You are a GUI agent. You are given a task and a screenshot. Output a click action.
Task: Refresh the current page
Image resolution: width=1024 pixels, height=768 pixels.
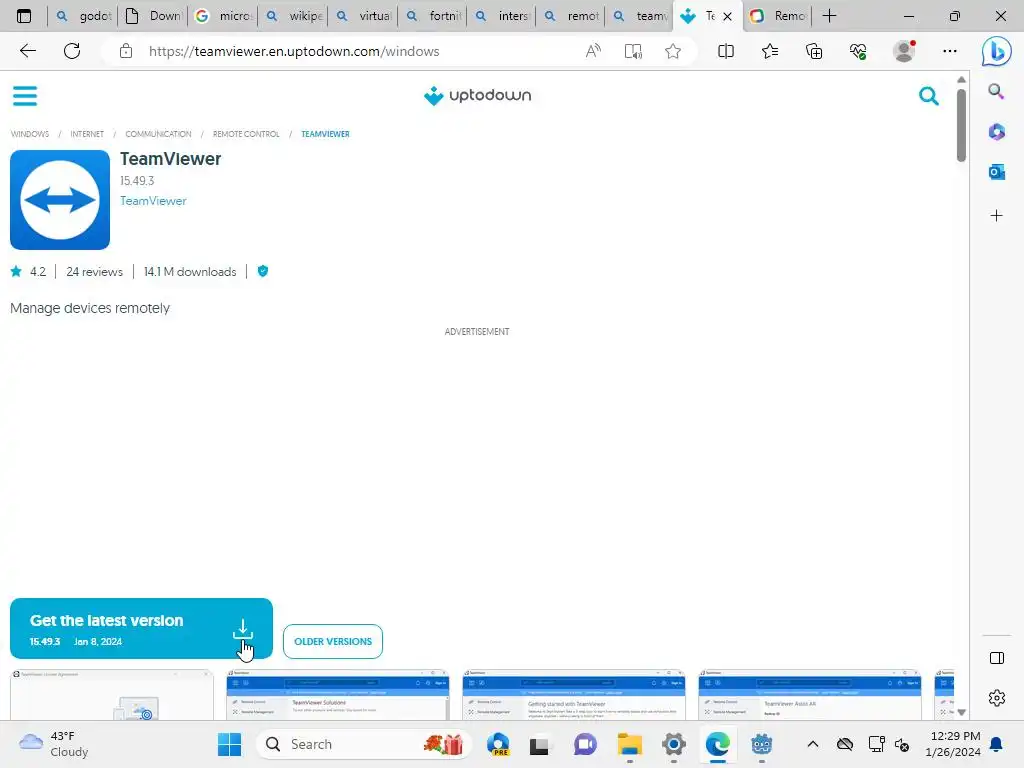click(x=72, y=51)
